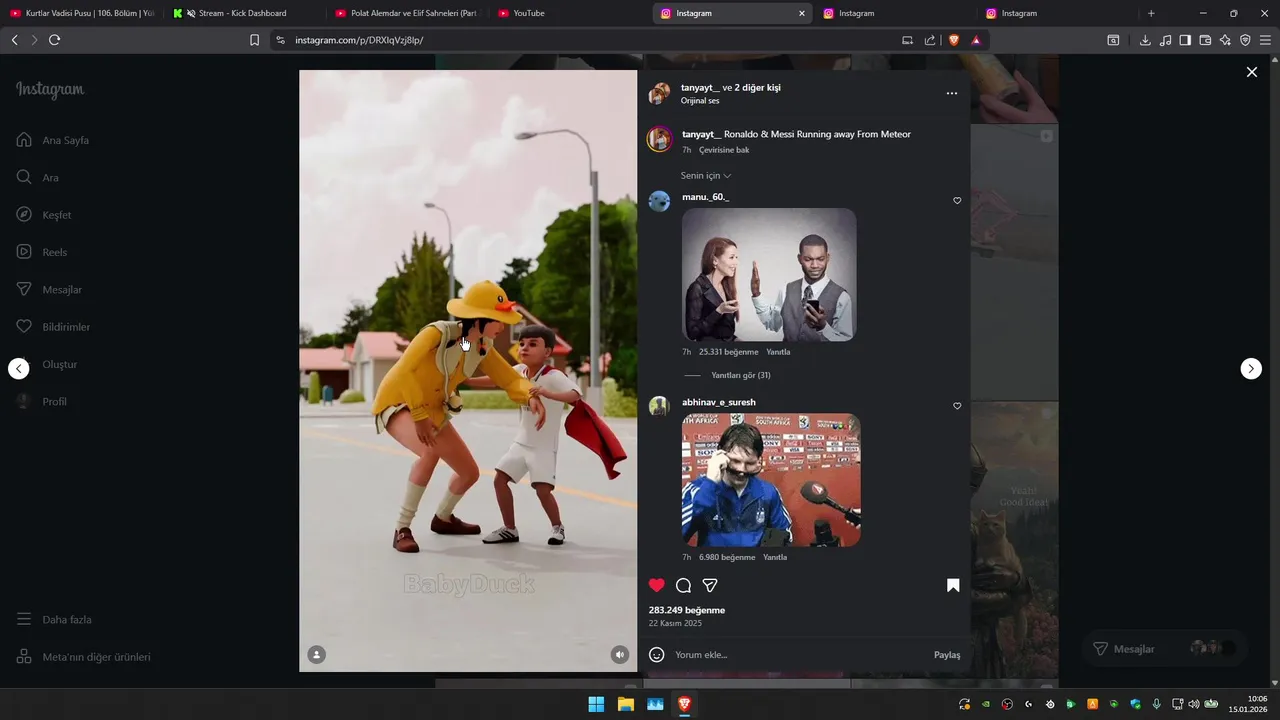1280x720 pixels.
Task: Go to next post arrow
Action: tap(1251, 368)
